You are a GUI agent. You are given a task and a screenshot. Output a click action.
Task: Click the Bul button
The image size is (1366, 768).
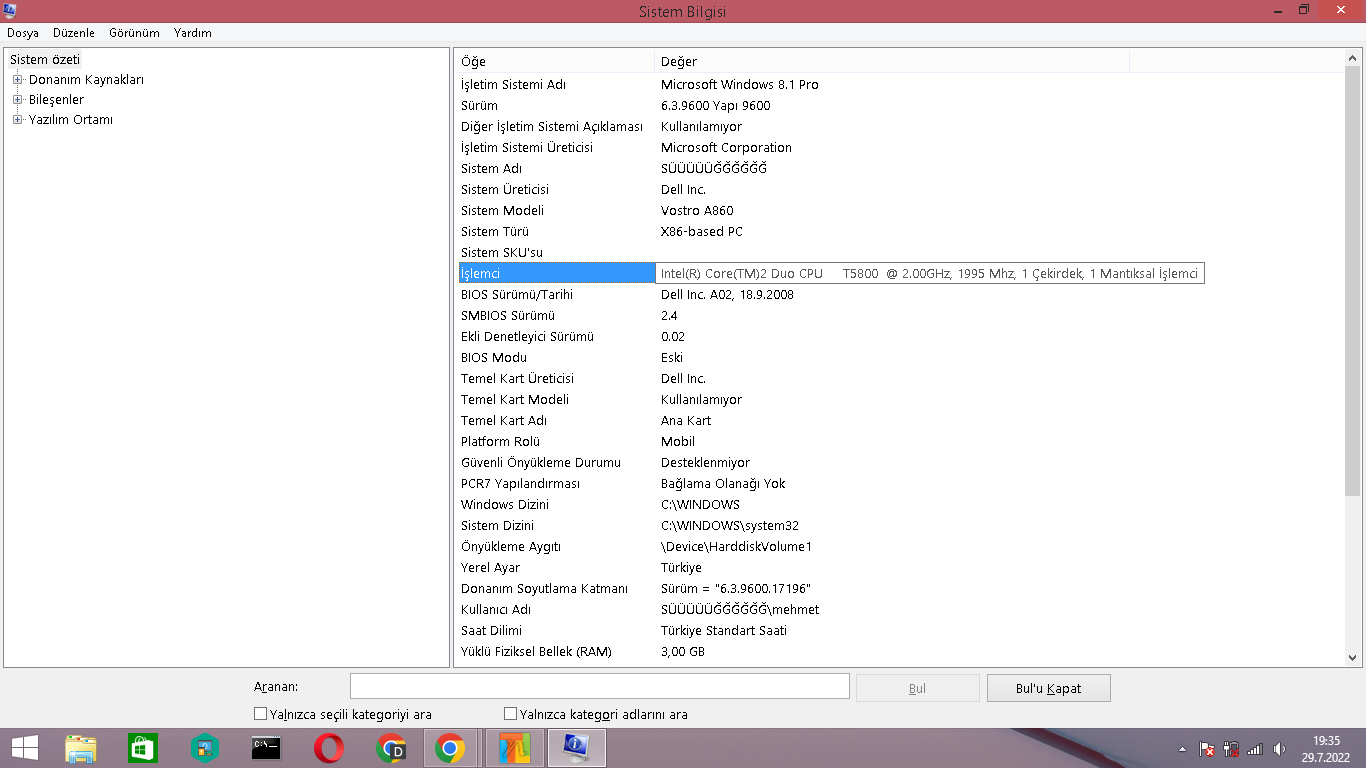[x=918, y=688]
